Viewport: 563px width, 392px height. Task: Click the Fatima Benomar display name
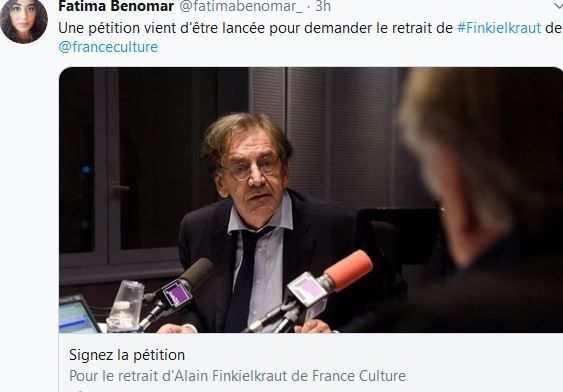(116, 6)
